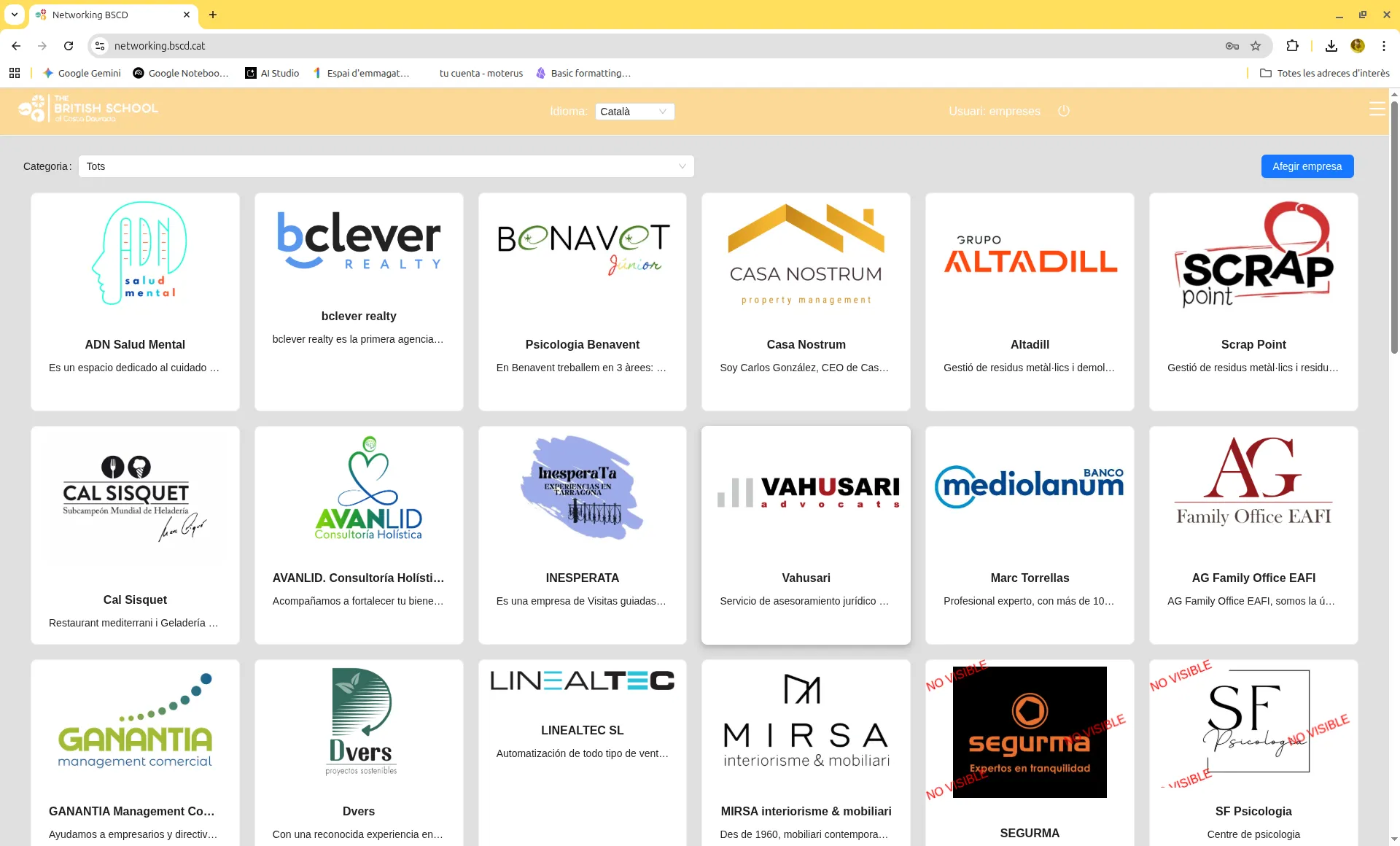The width and height of the screenshot is (1400, 846).
Task: Click the British School logo
Action: point(88,109)
